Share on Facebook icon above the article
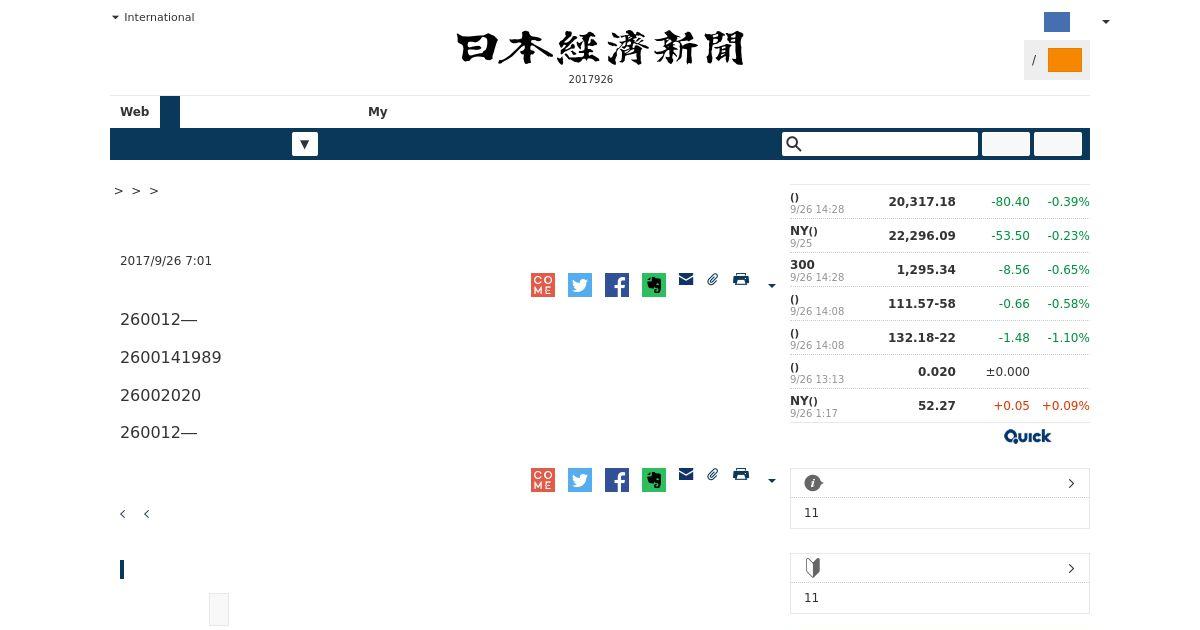 point(617,285)
